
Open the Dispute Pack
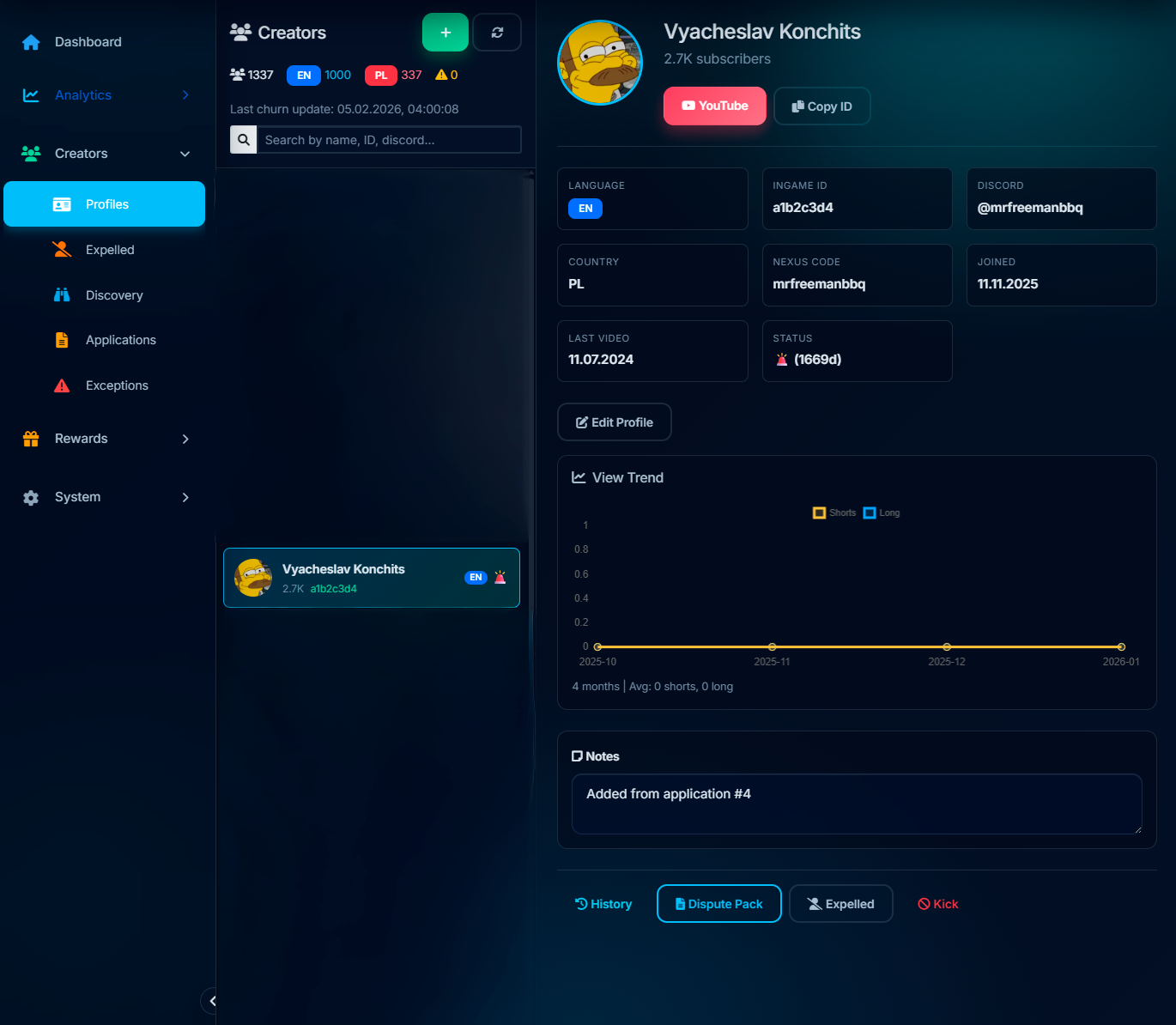(718, 904)
